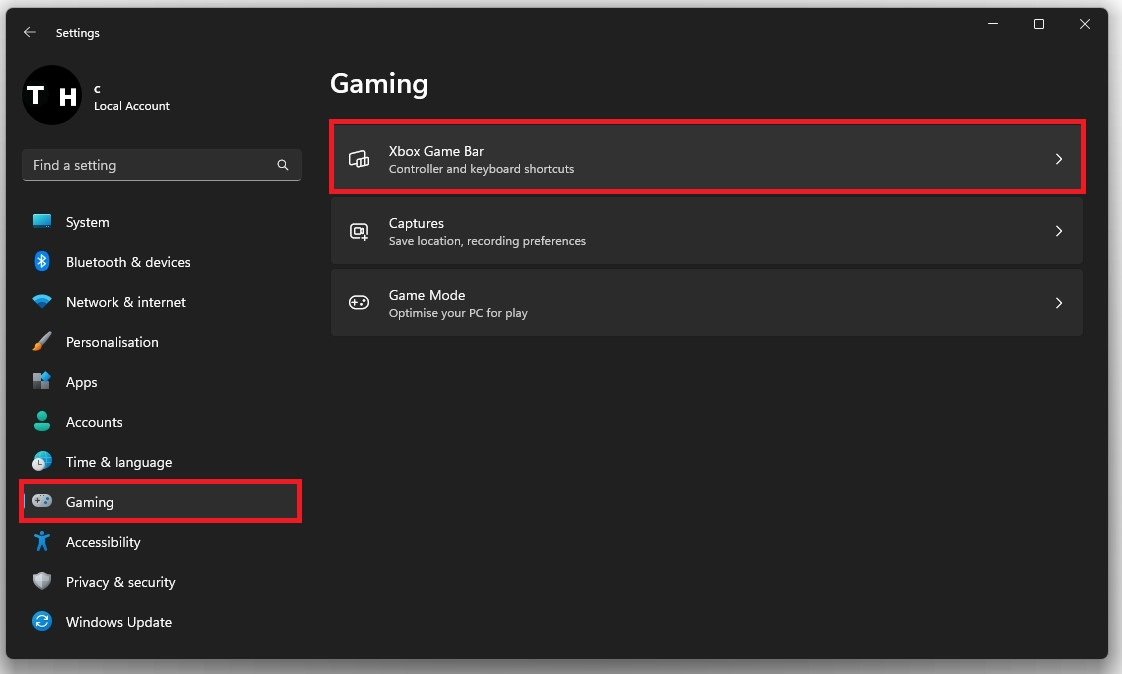Go to Windows Update settings page

(x=118, y=622)
